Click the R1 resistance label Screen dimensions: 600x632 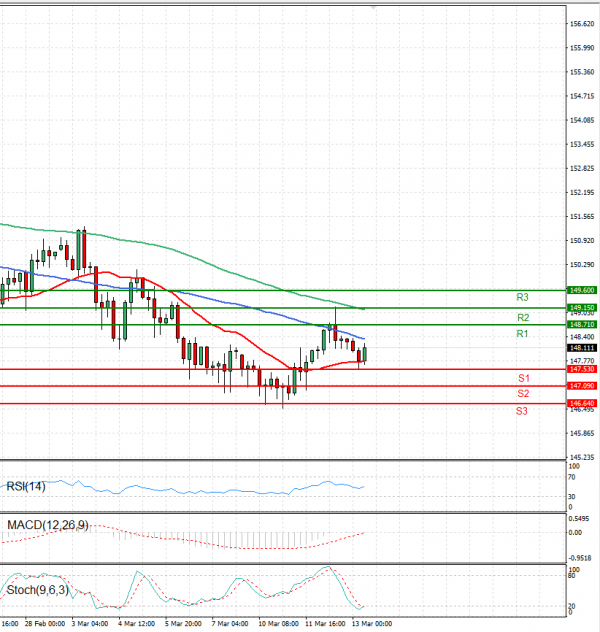click(522, 334)
